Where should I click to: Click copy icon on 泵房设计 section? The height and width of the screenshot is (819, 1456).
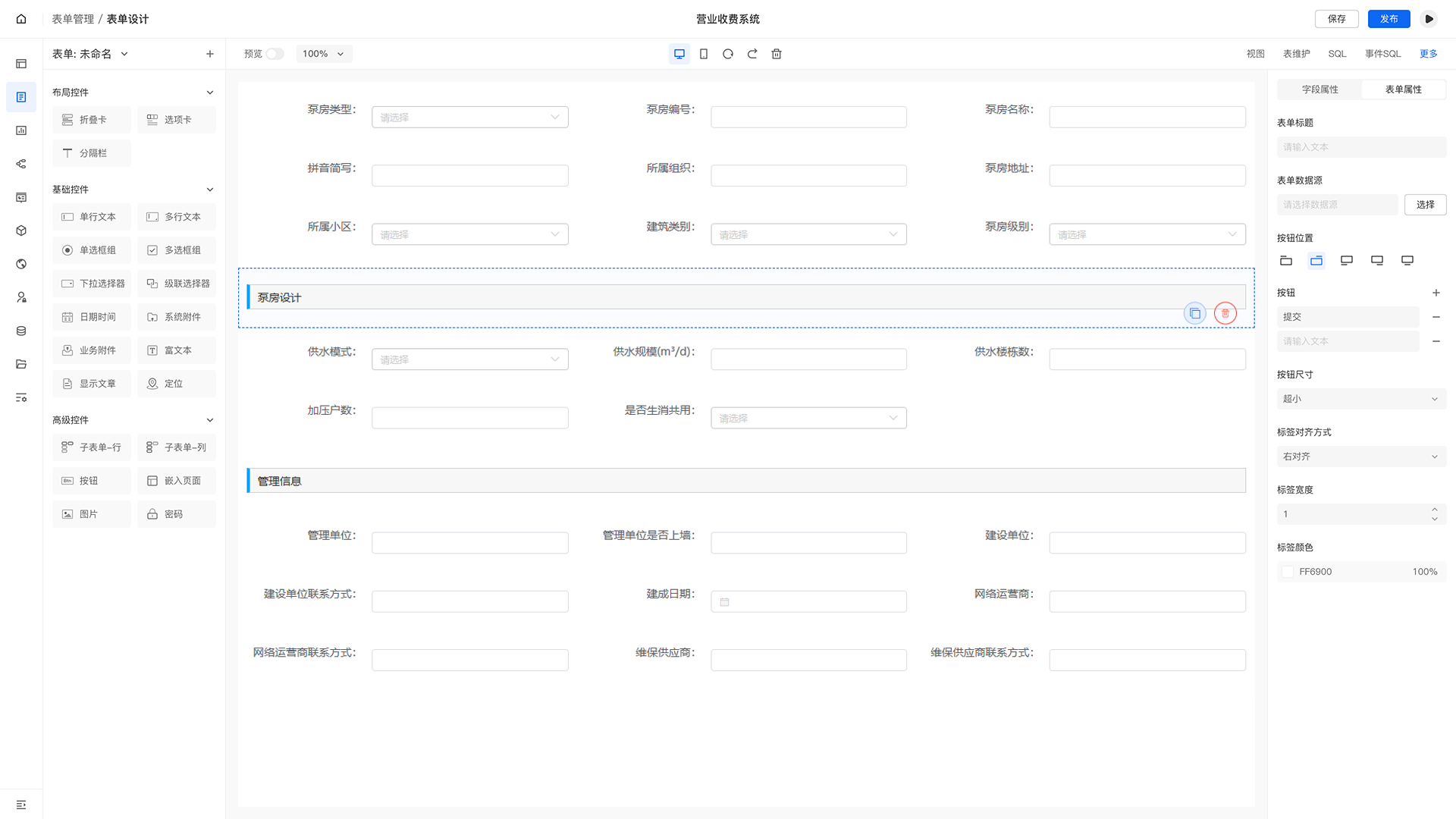click(x=1195, y=313)
